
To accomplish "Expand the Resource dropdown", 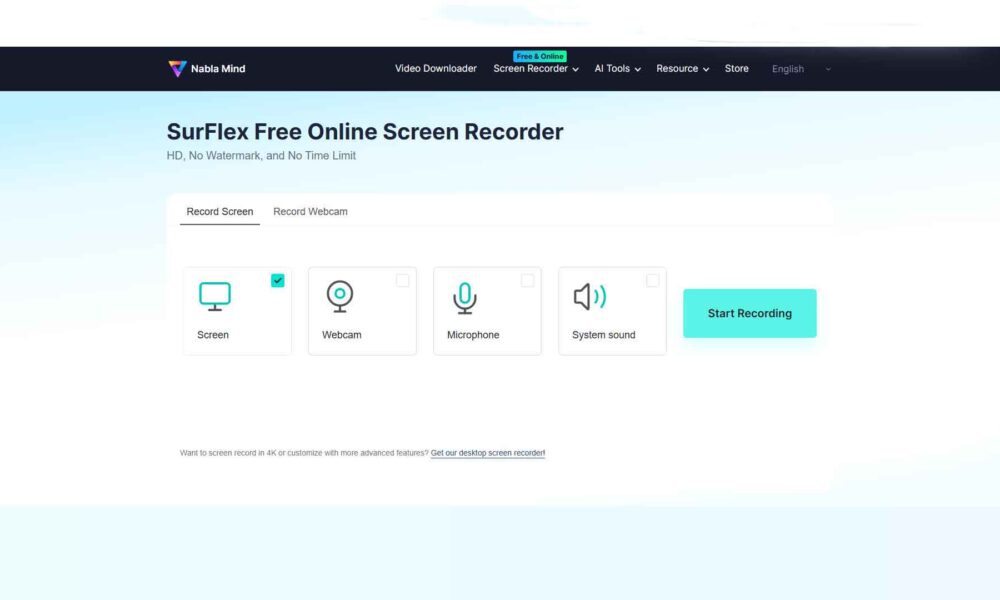I will point(682,68).
